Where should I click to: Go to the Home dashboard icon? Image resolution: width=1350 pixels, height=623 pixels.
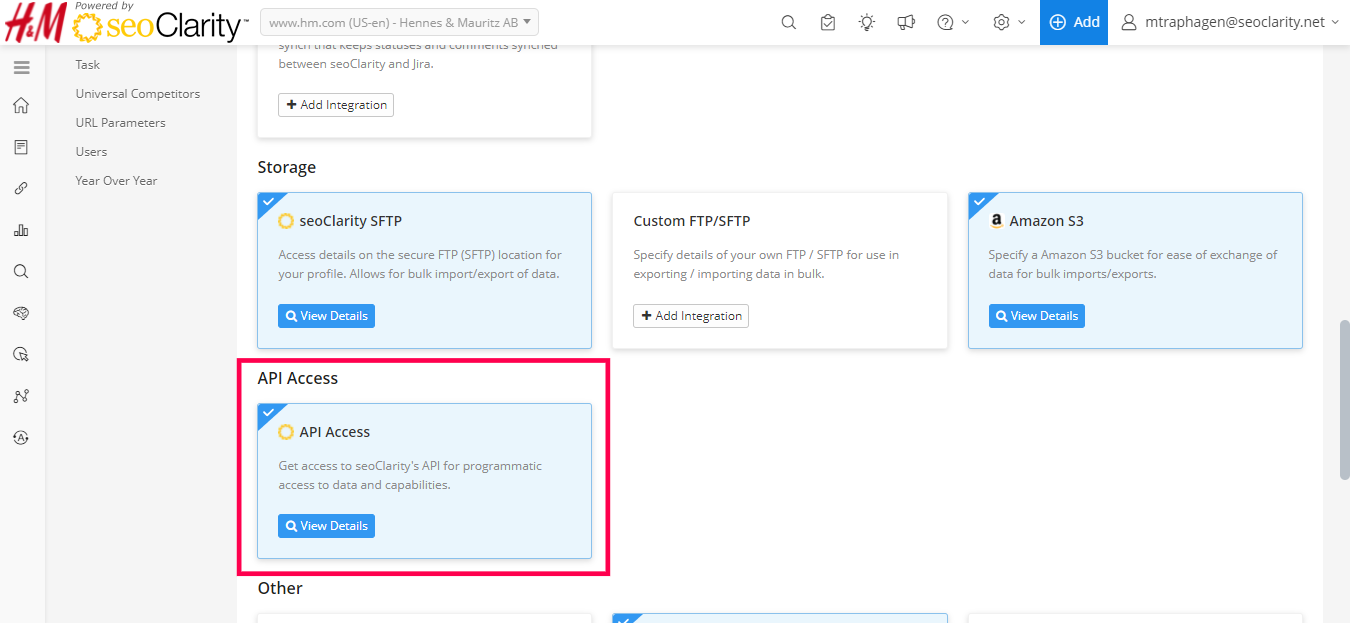click(21, 106)
